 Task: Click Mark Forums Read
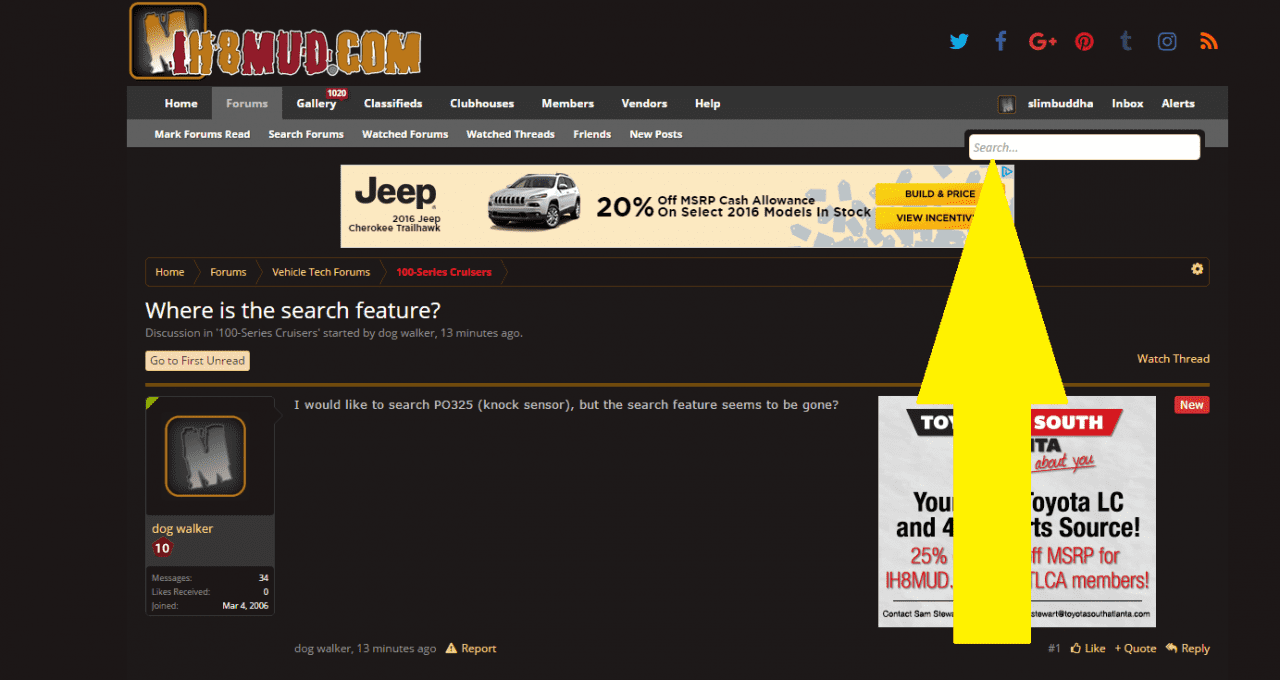click(202, 134)
